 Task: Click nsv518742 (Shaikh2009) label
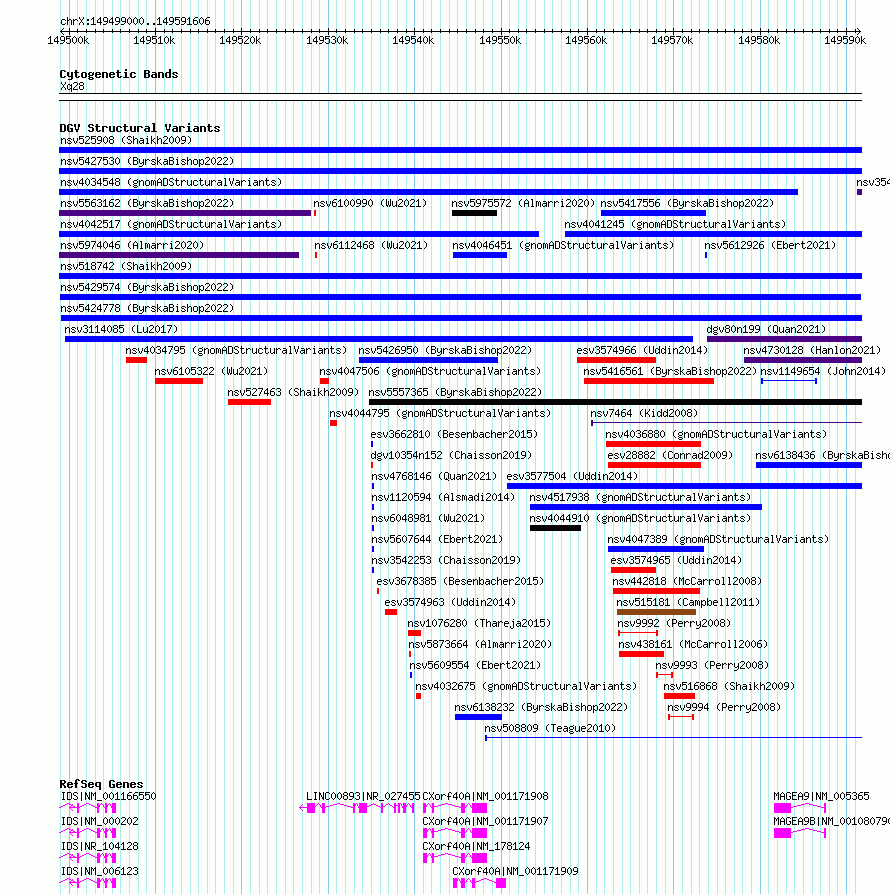click(x=126, y=267)
